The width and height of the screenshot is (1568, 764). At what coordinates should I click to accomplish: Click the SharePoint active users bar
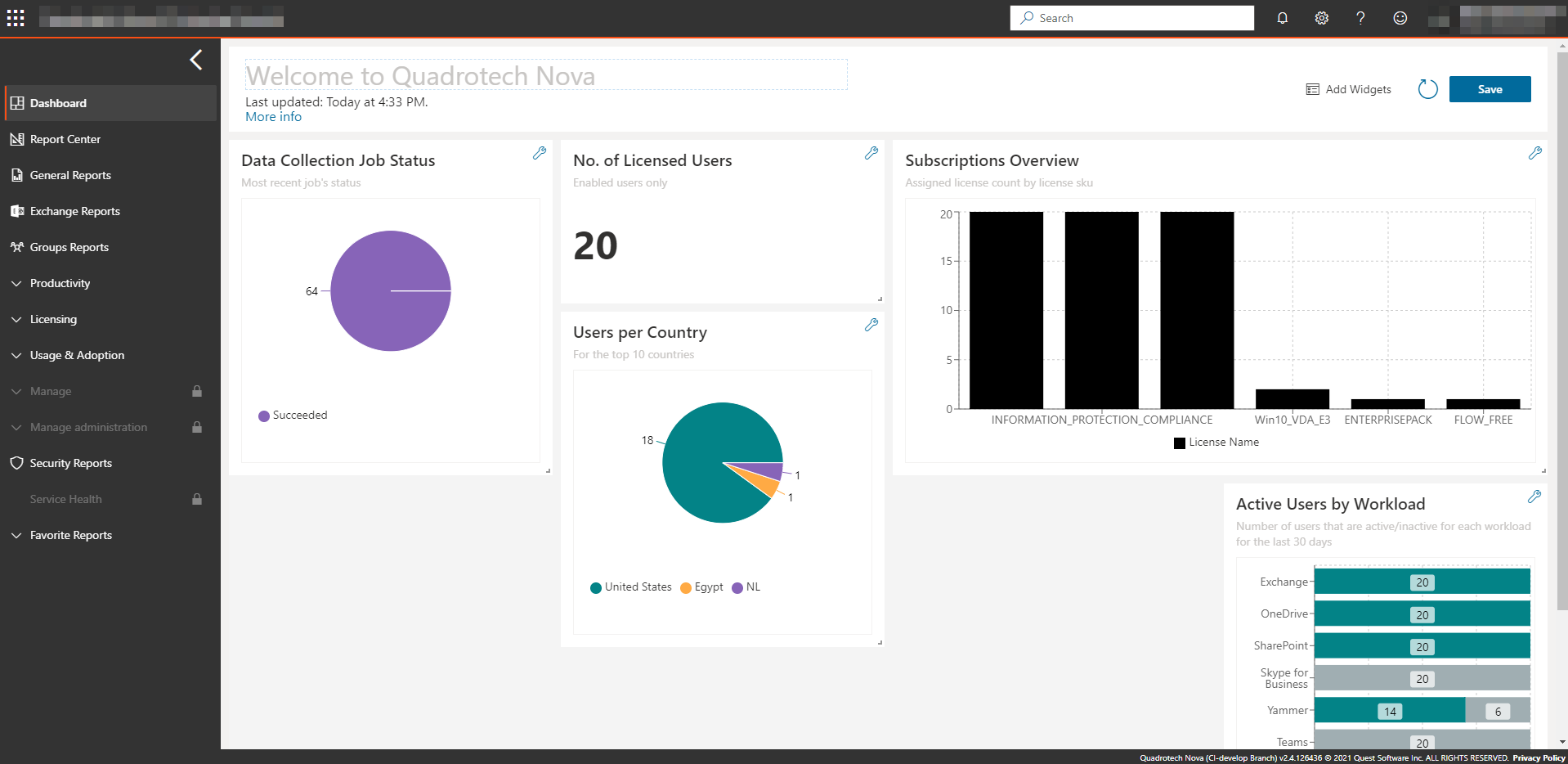click(x=1422, y=646)
